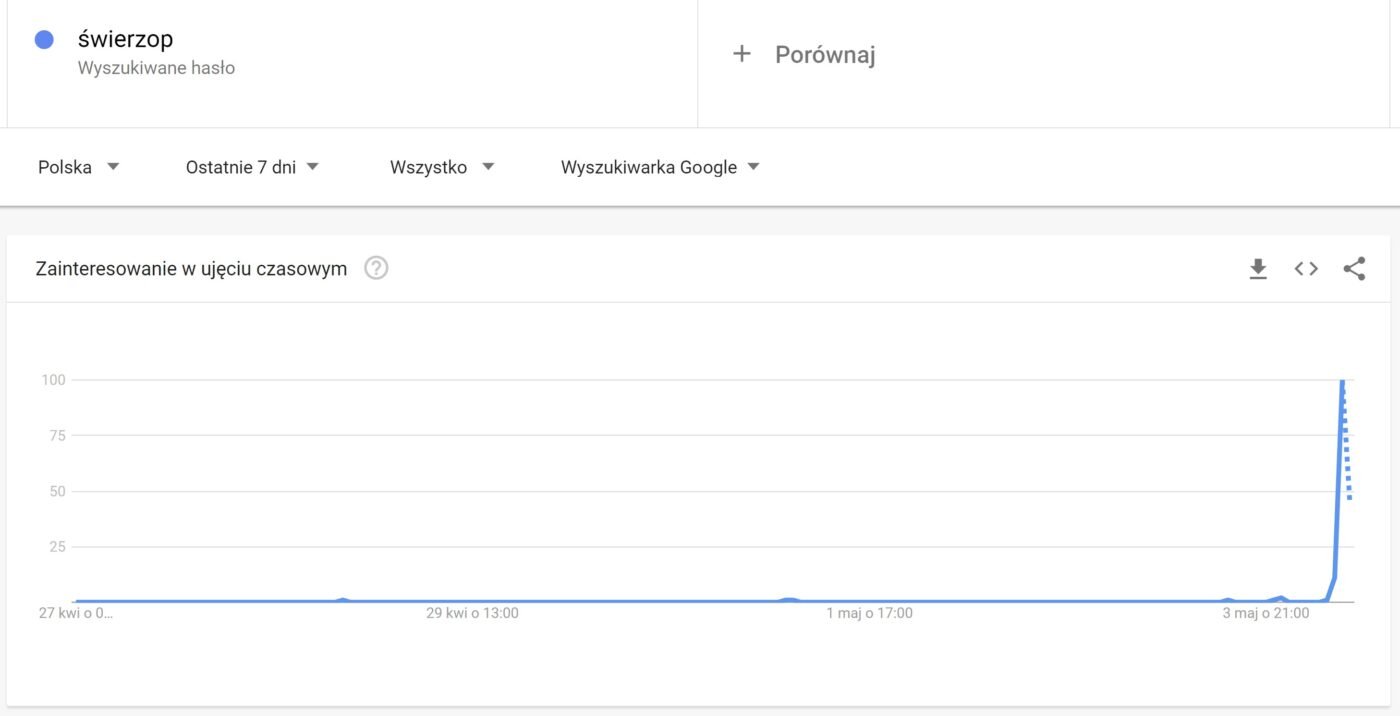Open help for Zainteresowanie w ujęciu czasowym
The width and height of the screenshot is (1400, 716).
click(376, 268)
